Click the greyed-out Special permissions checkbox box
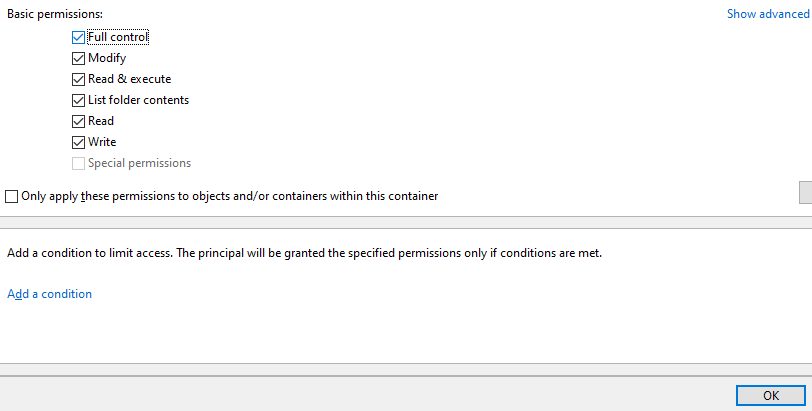The height and width of the screenshot is (411, 812). 78,163
